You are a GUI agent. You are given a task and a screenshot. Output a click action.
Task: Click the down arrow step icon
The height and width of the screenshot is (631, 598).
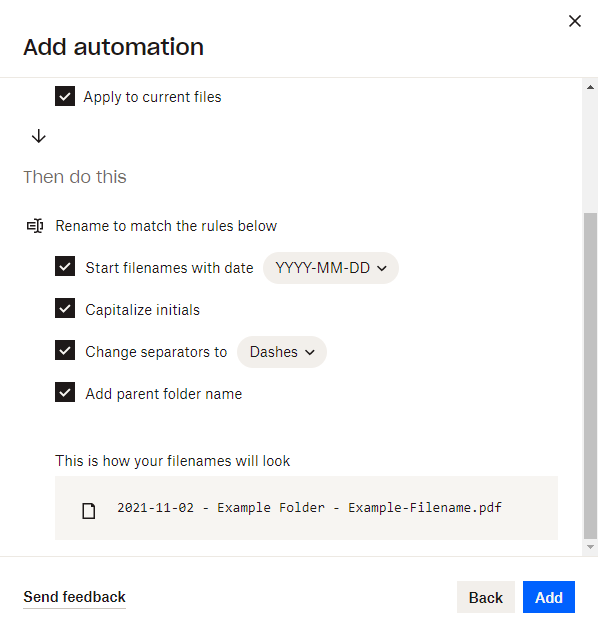39,136
